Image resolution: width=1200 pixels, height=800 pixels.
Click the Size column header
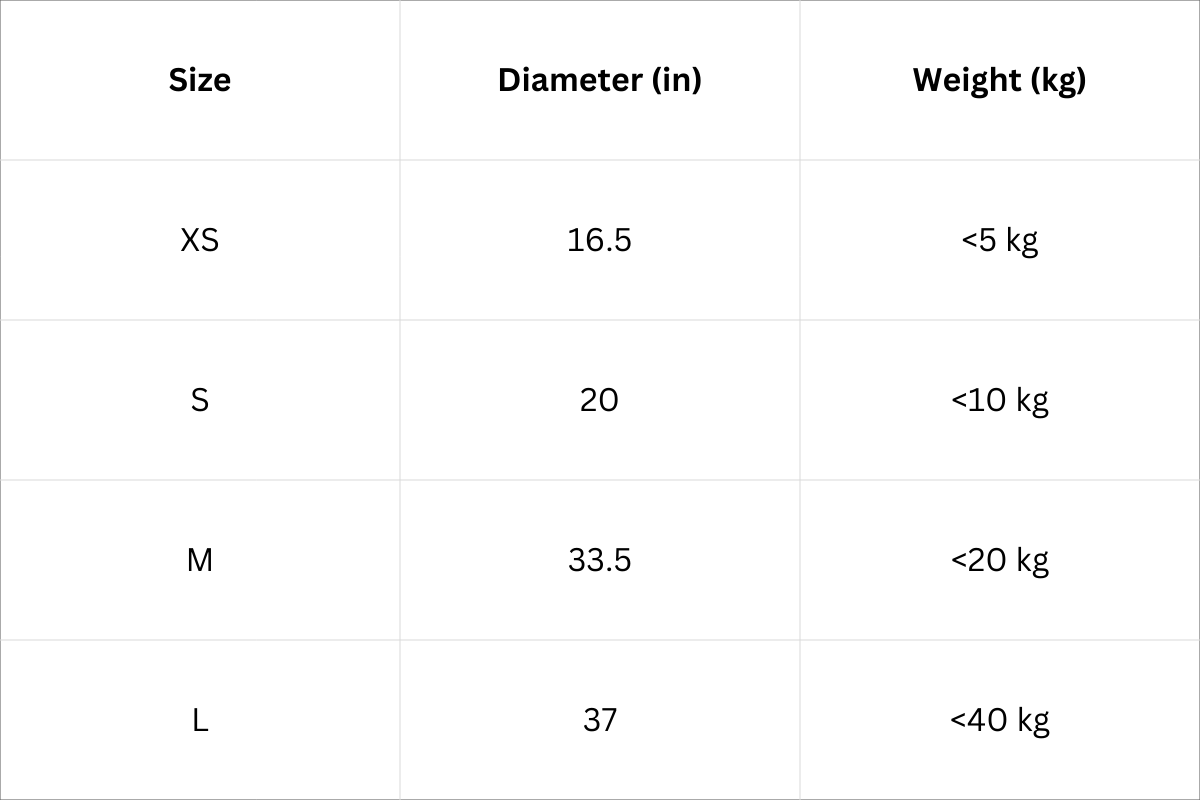200,80
